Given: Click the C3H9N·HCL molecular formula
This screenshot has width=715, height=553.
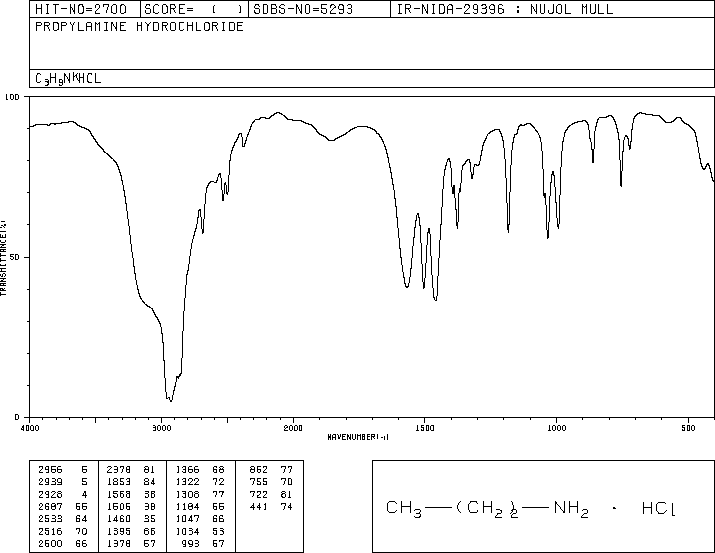Looking at the screenshot, I should pos(68,79).
